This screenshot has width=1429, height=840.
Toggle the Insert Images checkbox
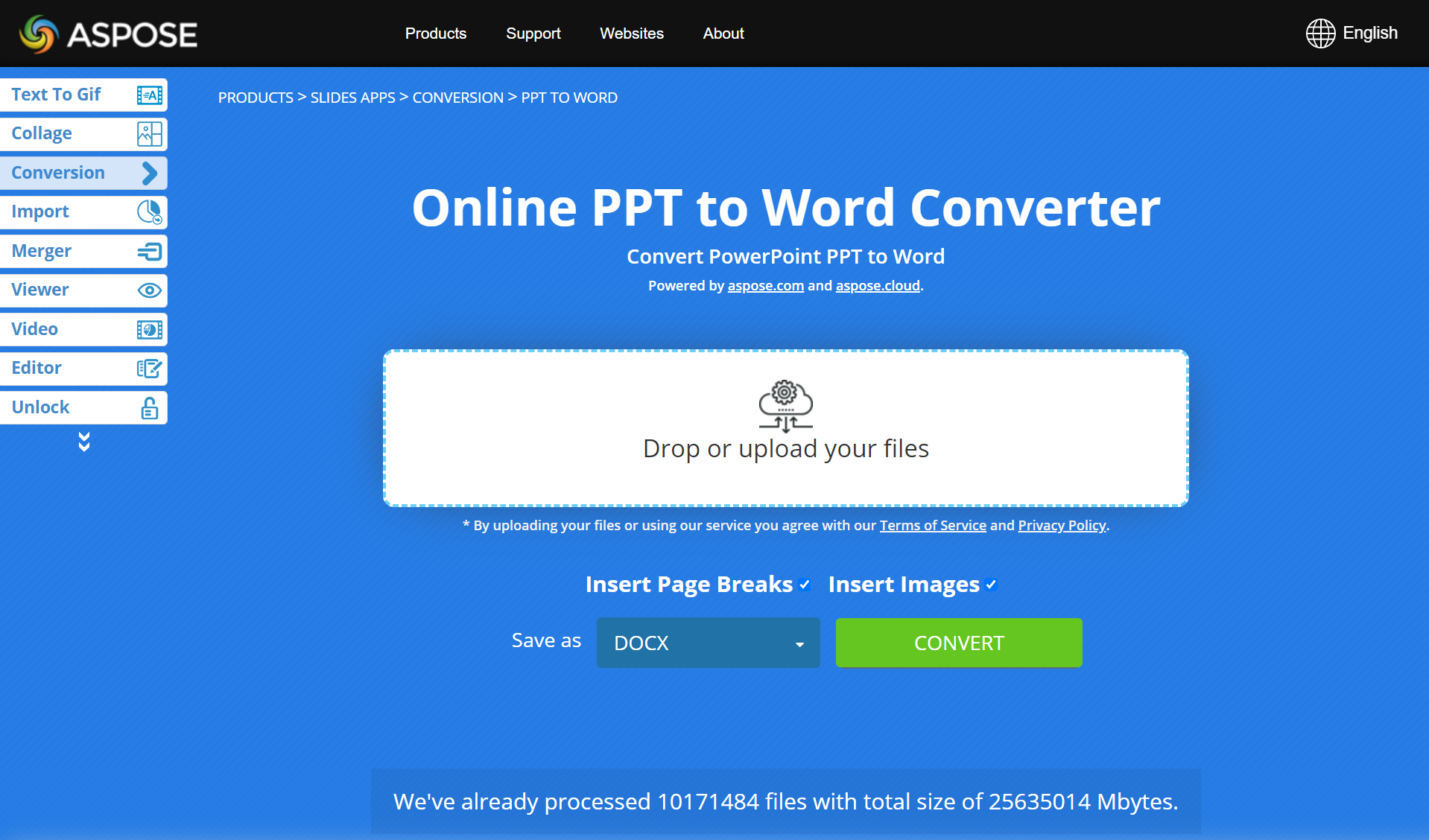tap(991, 585)
